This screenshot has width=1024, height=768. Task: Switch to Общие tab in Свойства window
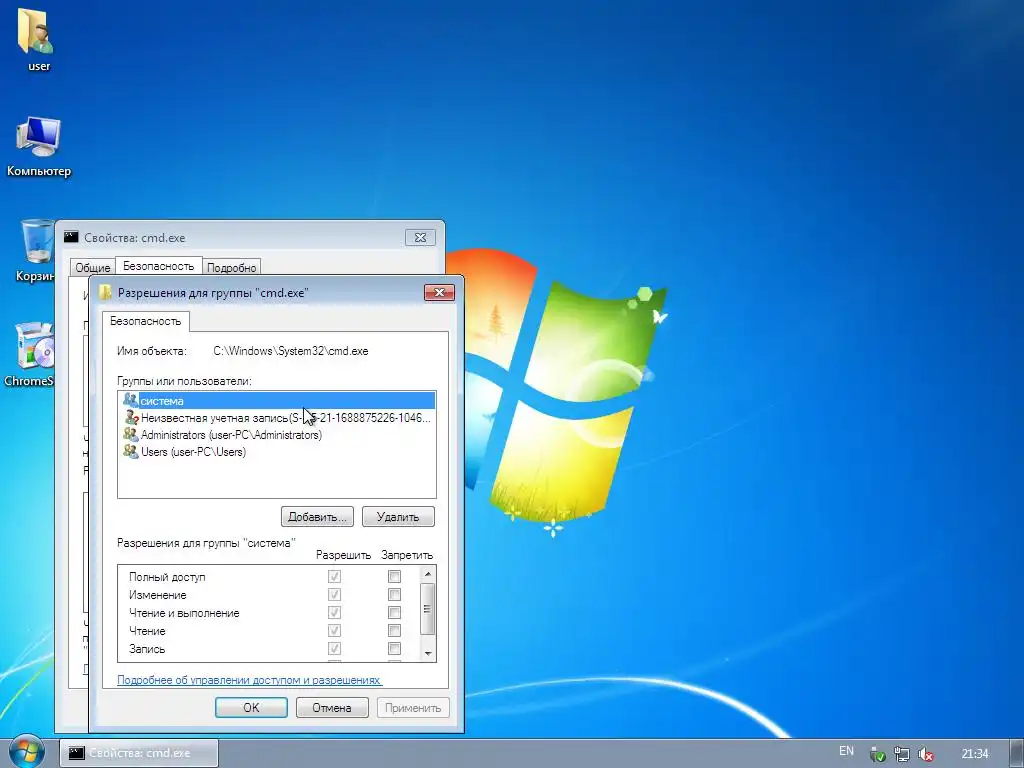coord(93,268)
